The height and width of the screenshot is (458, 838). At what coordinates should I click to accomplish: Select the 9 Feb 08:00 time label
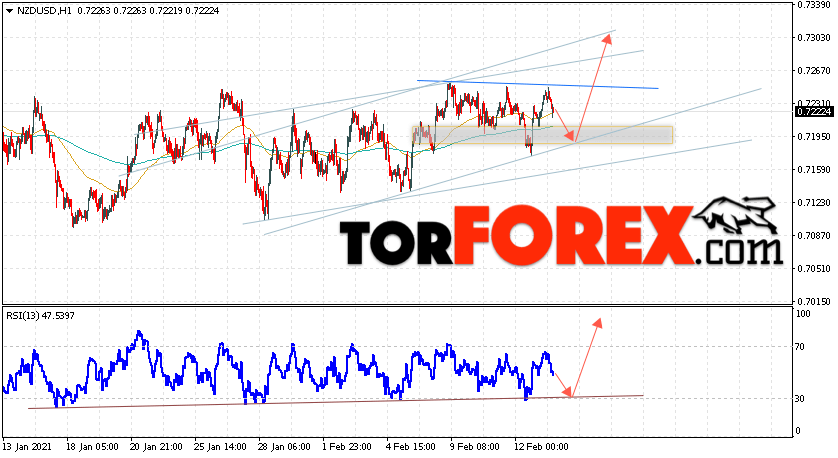pos(475,447)
